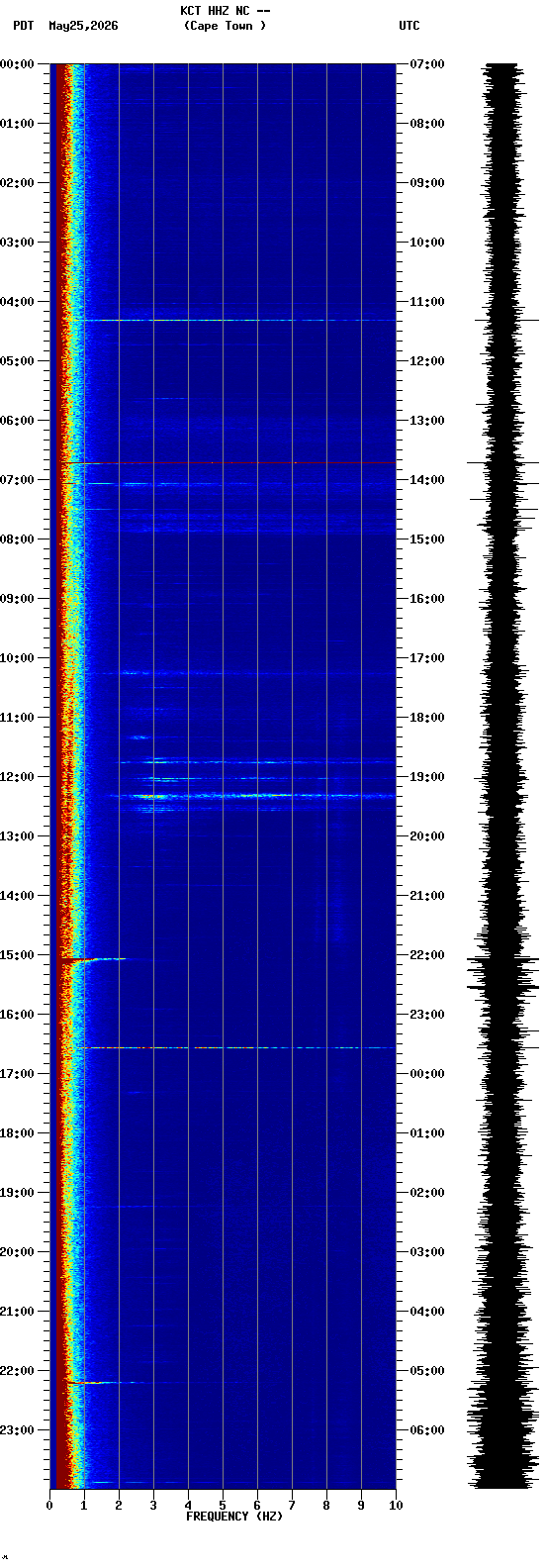Click the 04:00 label on UTC axis
The image size is (546, 1568).
[x=427, y=1312]
